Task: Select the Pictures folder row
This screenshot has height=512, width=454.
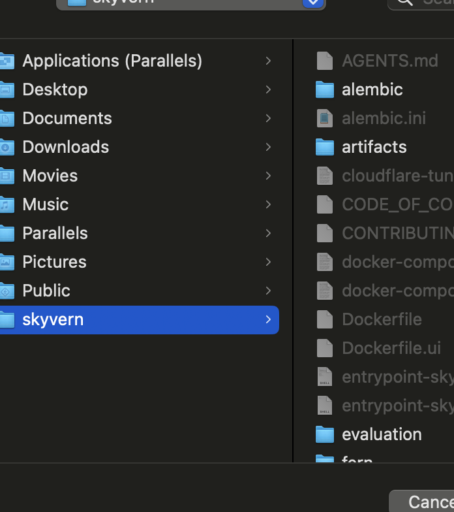Action: click(x=139, y=262)
